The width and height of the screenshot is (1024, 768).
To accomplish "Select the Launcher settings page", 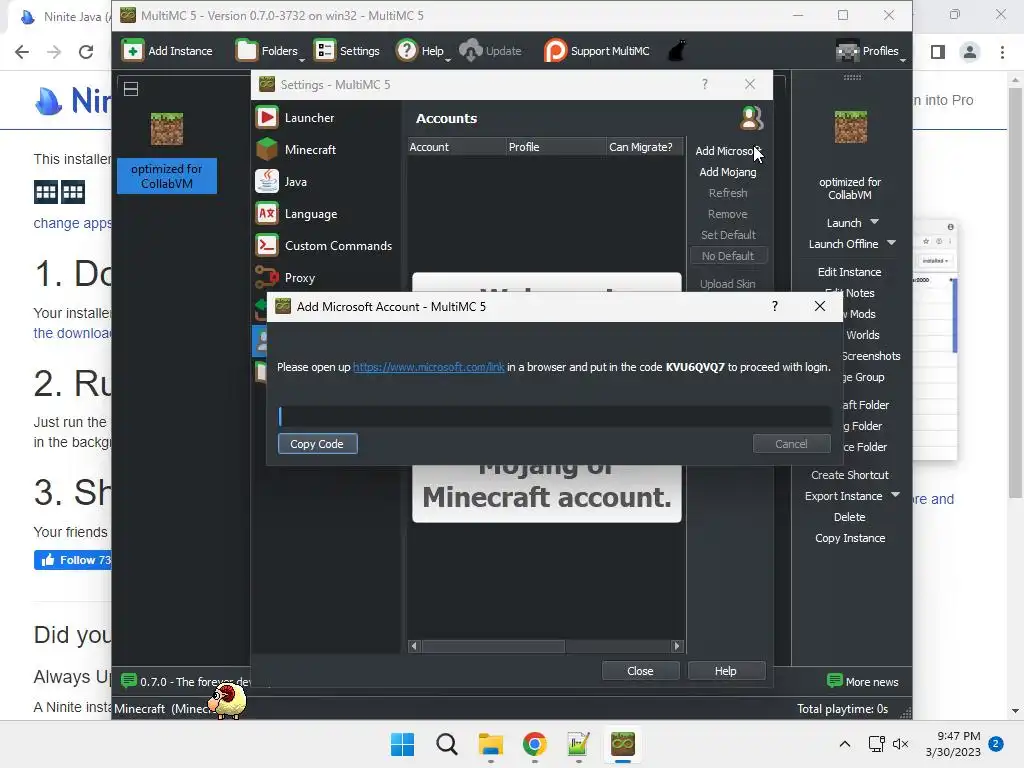I will [310, 118].
